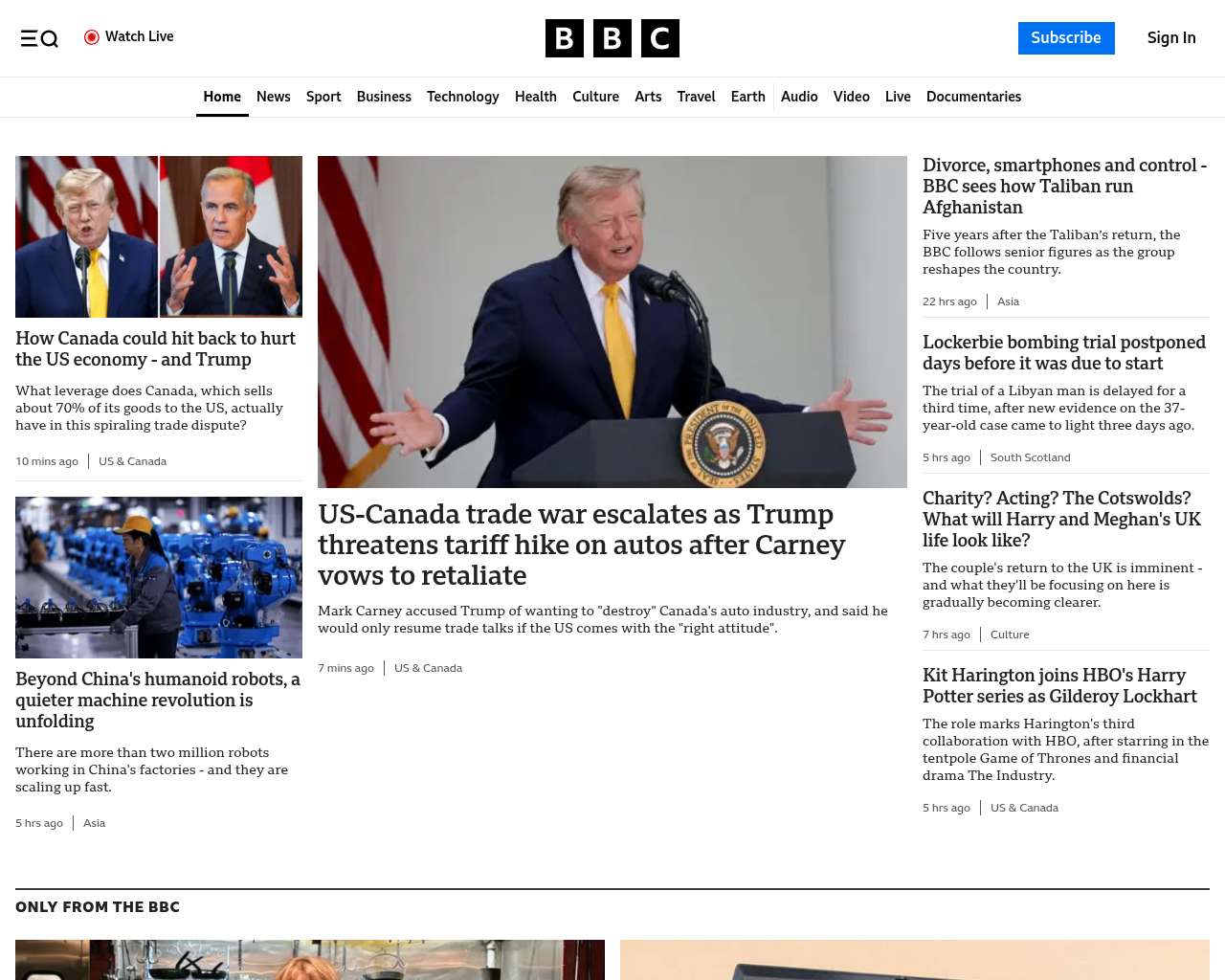Click 'The role marks Harington's third' summary
The width and height of the screenshot is (1225, 980).
[x=1065, y=749]
